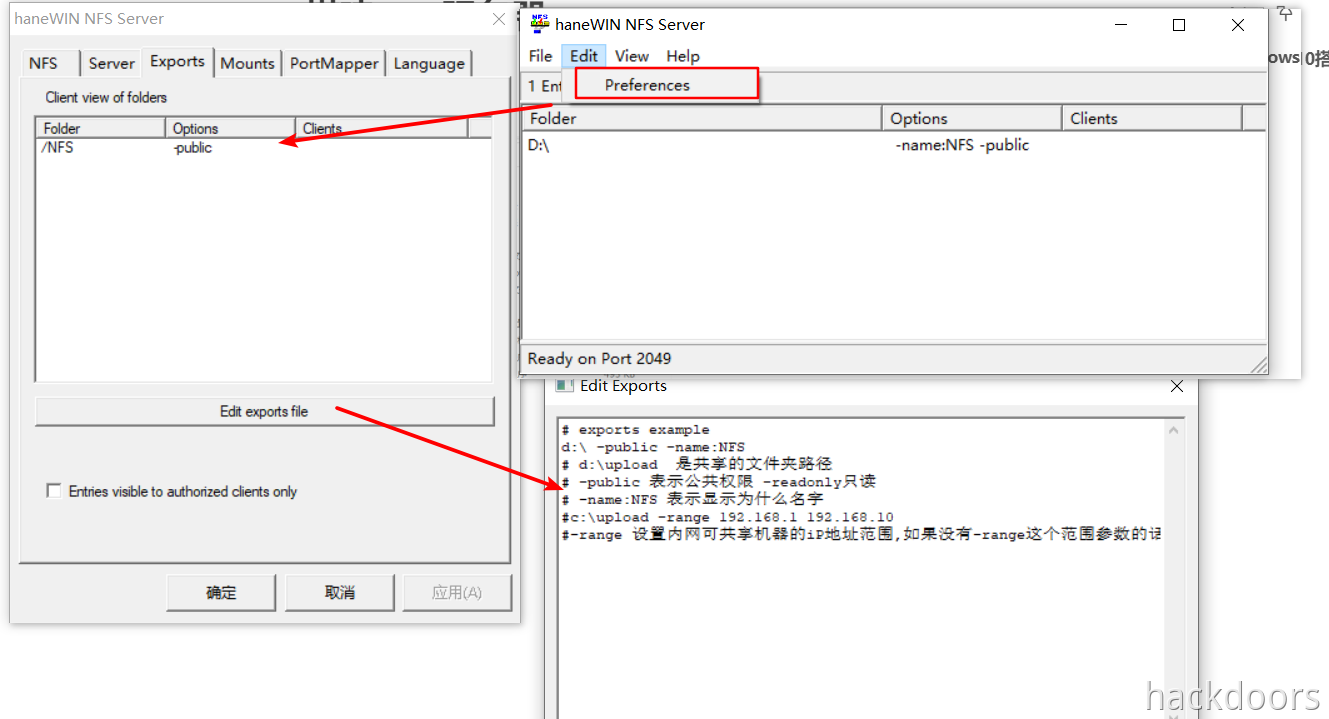Viewport: 1329px width, 719px height.
Task: Toggle Entries visible to authorized clients only
Action: [x=54, y=491]
